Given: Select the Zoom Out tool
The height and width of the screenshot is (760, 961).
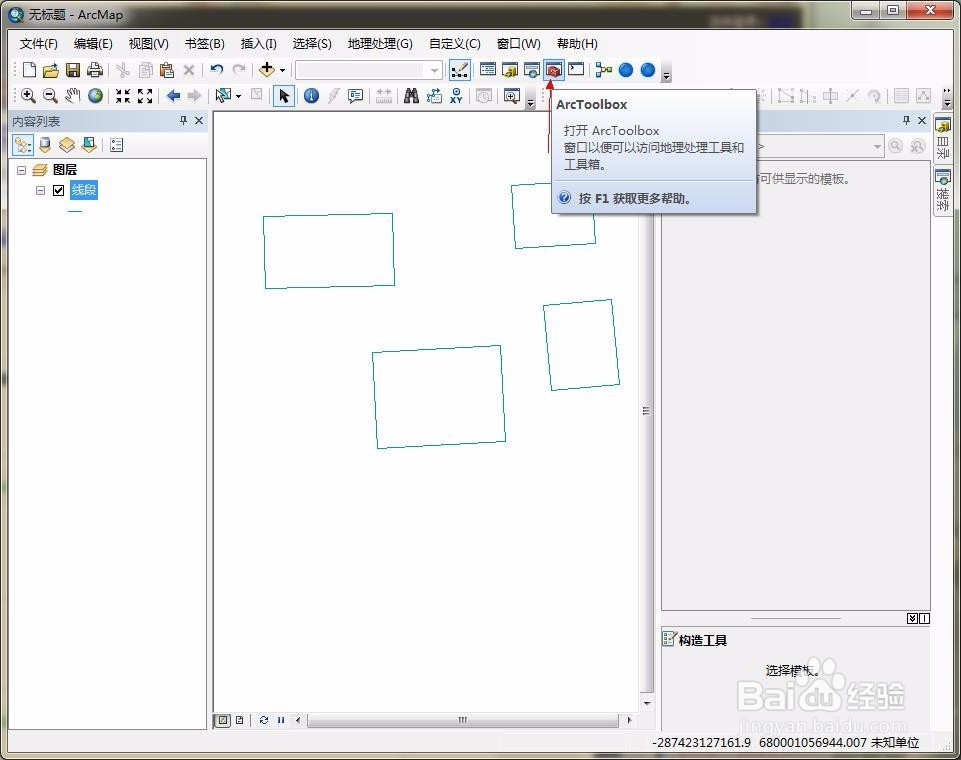Looking at the screenshot, I should tap(50, 96).
